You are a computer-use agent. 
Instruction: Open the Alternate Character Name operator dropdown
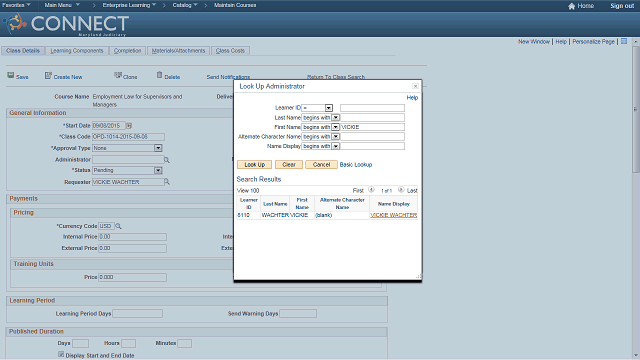point(336,136)
